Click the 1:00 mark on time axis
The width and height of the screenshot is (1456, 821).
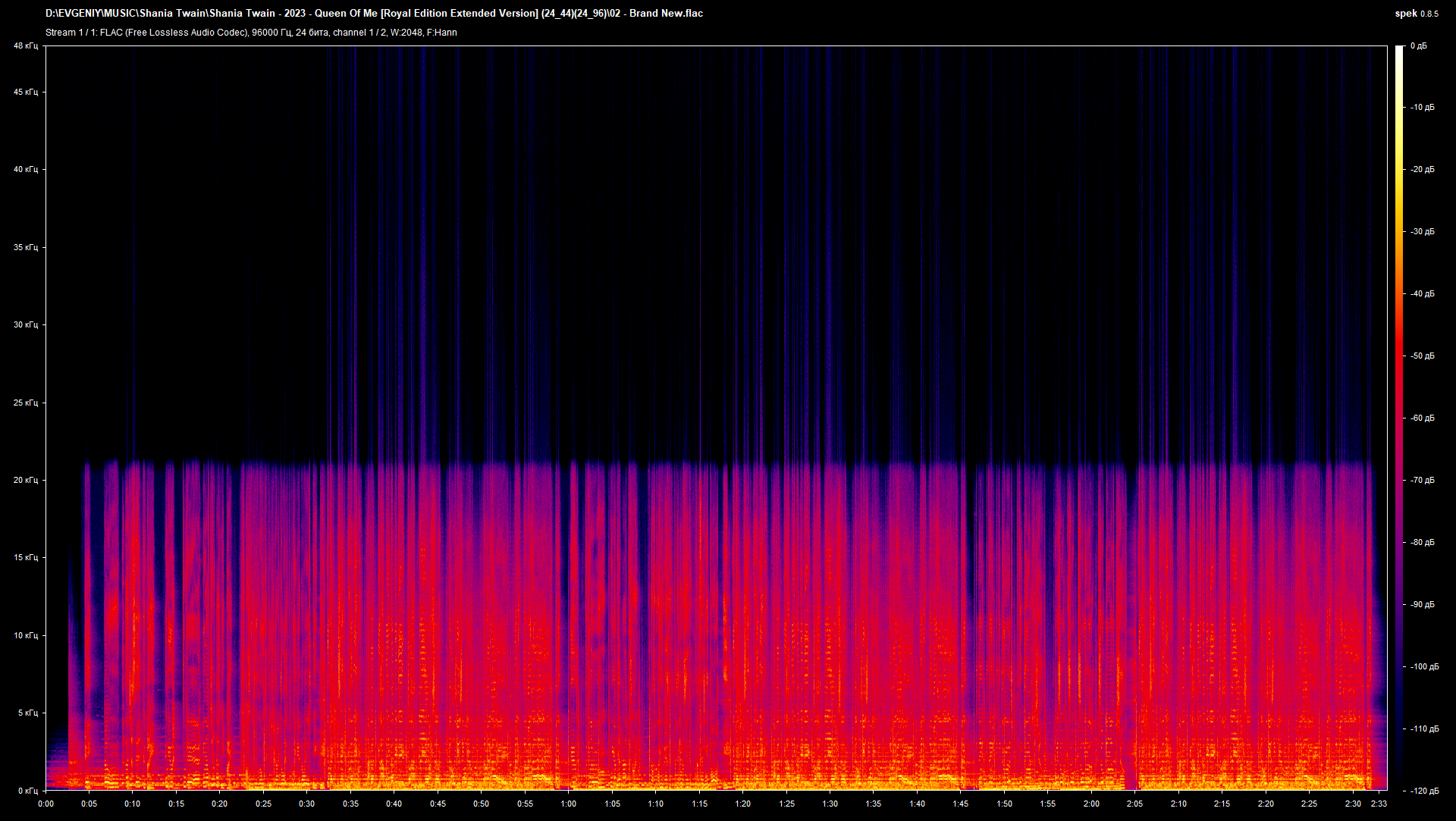568,804
